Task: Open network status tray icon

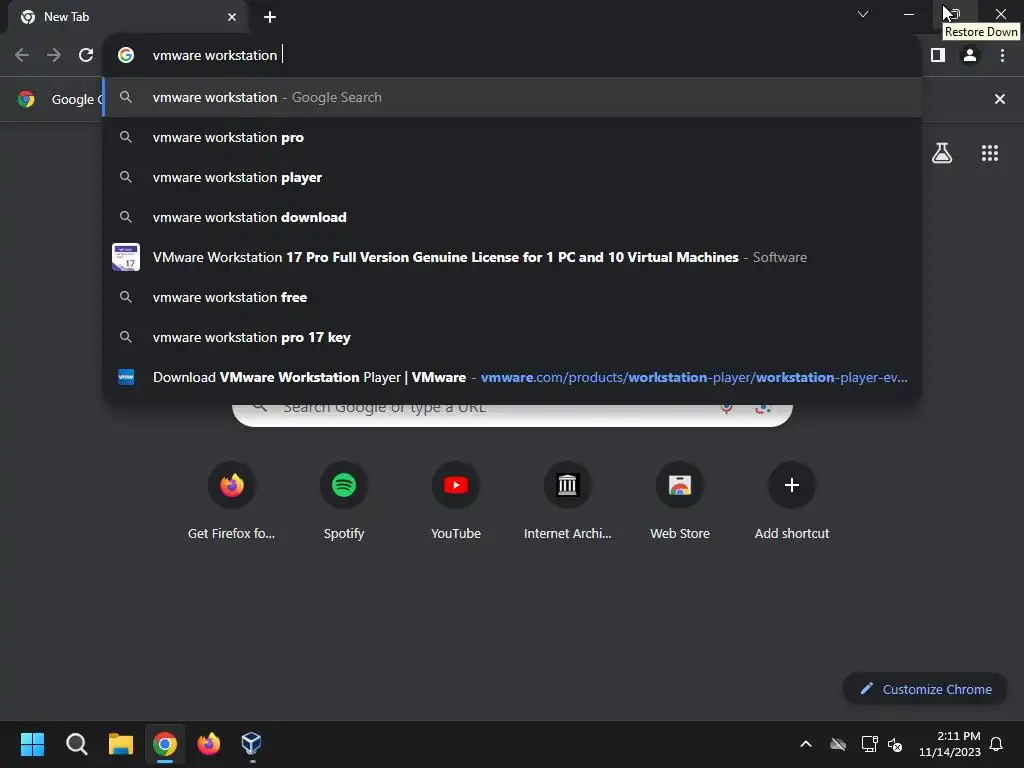Action: click(x=869, y=744)
